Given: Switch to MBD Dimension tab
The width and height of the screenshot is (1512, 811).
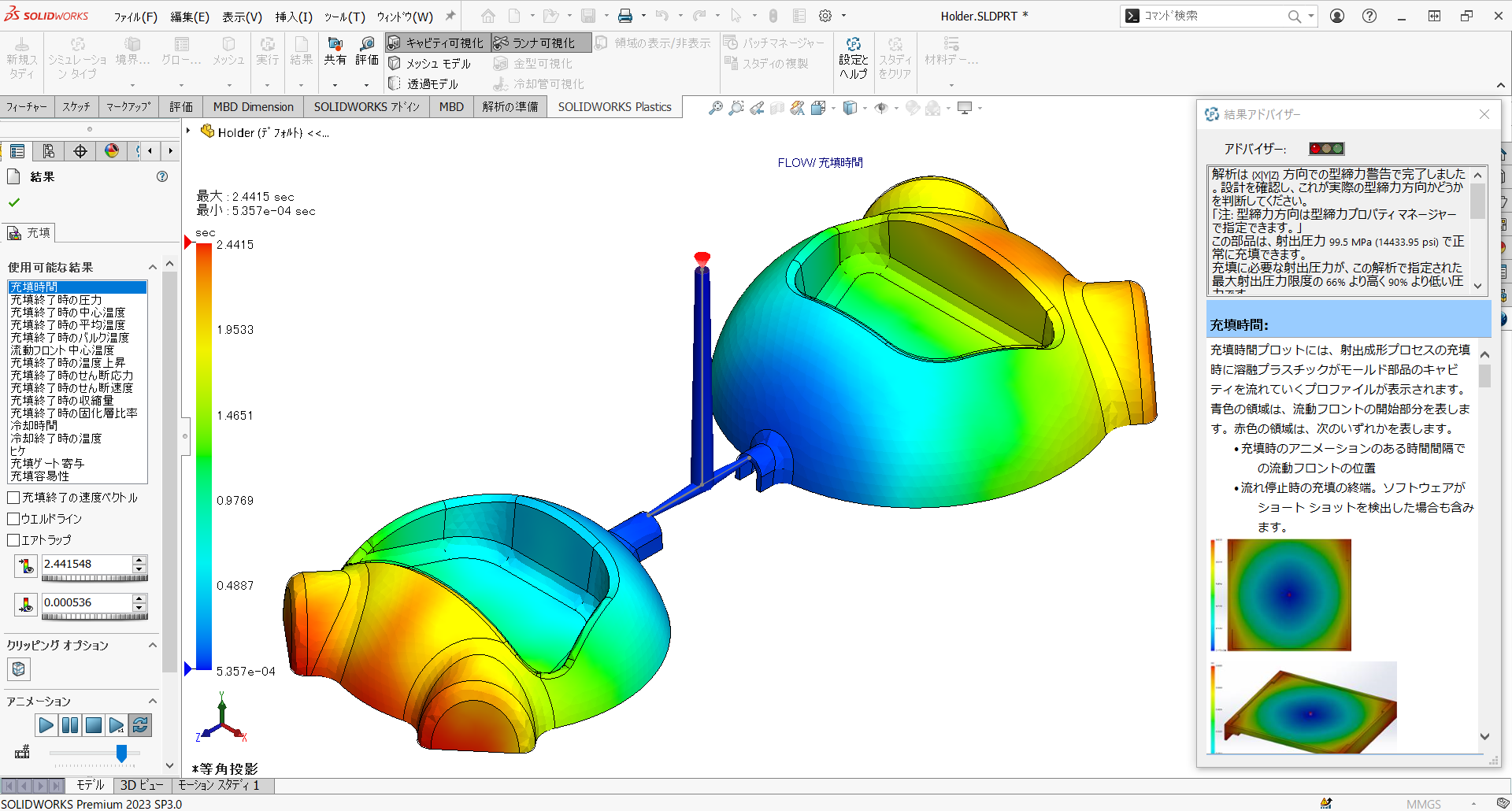Looking at the screenshot, I should tap(253, 107).
